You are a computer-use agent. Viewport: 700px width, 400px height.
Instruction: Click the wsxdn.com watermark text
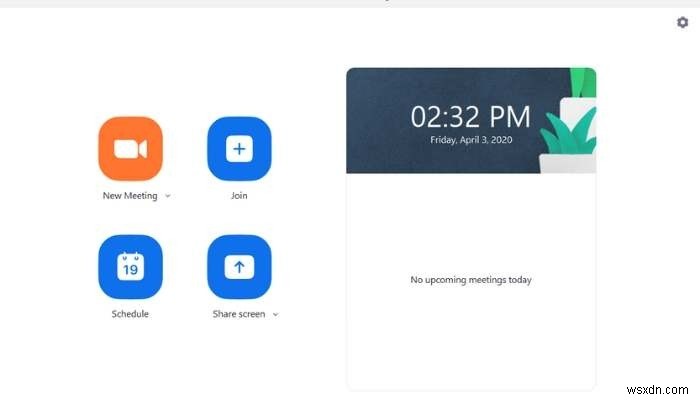657,390
